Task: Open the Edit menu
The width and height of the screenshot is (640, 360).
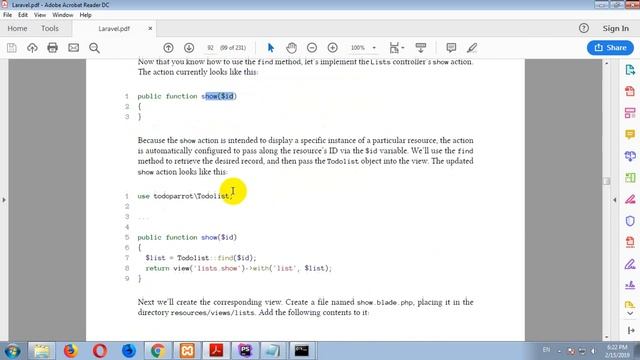Action: [x=23, y=15]
